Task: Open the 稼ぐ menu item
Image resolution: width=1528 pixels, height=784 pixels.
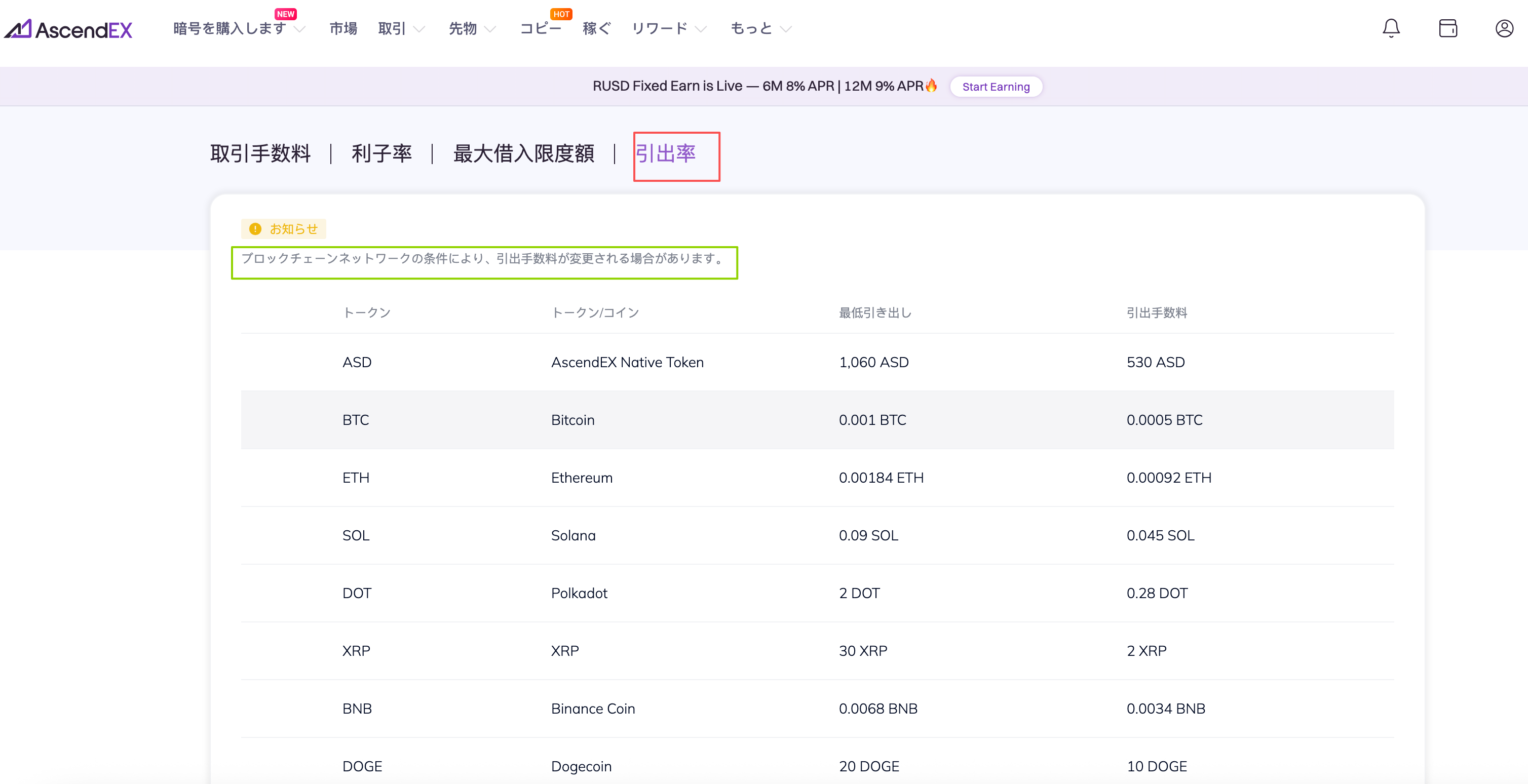Action: [596, 28]
